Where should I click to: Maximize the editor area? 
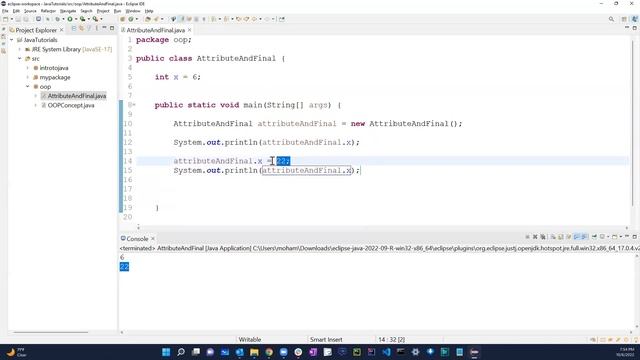pos(635,28)
